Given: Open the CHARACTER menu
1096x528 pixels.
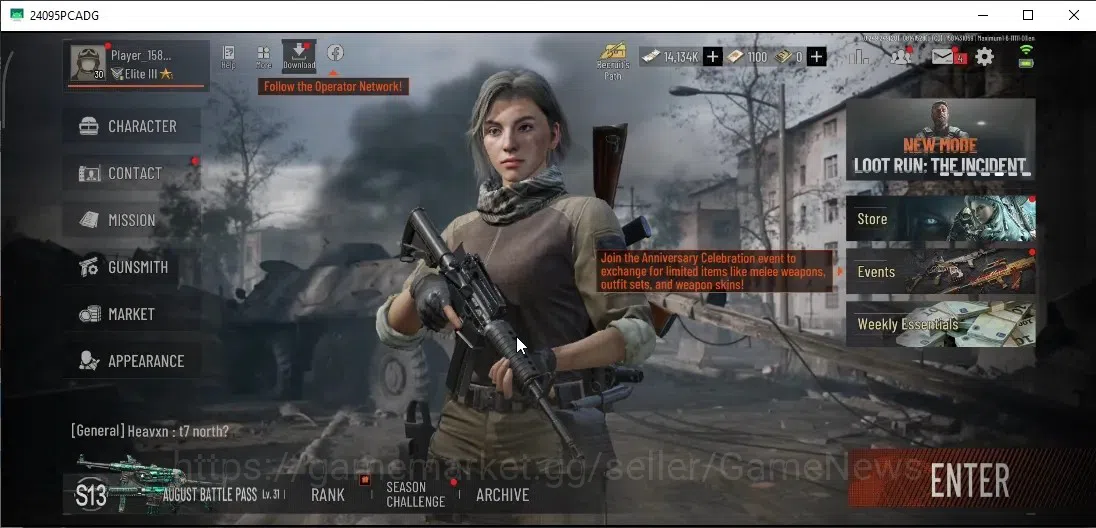Looking at the screenshot, I should click(132, 127).
